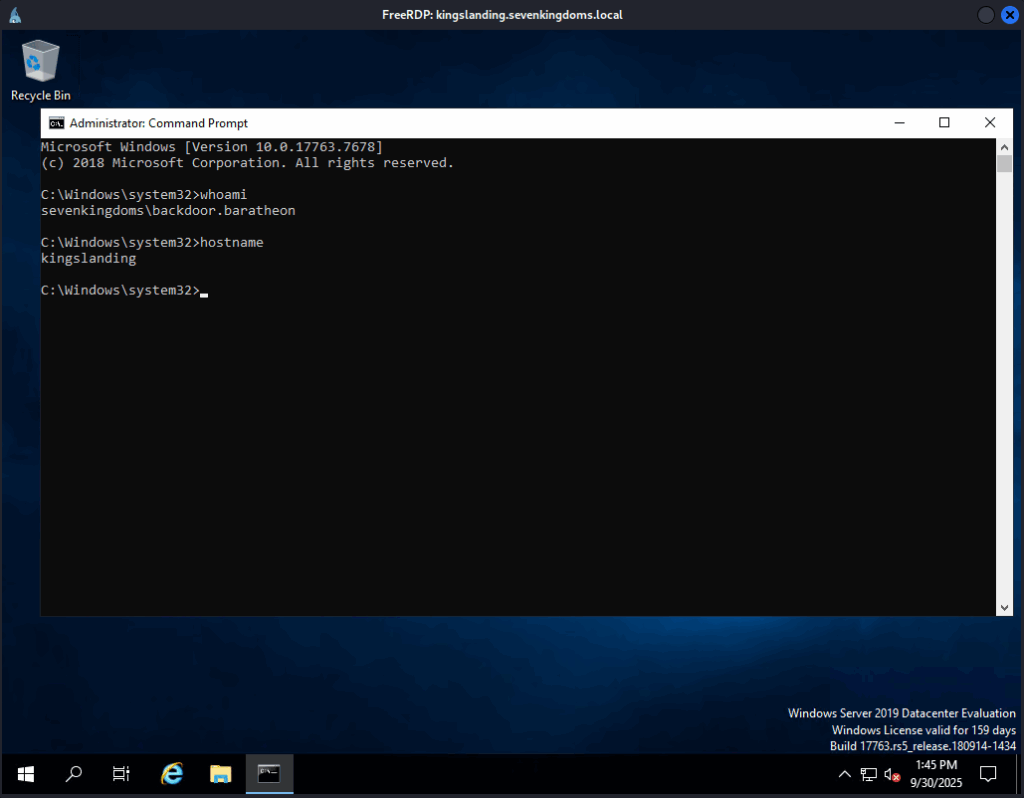The width and height of the screenshot is (1024, 798).
Task: Click the Command Prompt scrollbar up arrow
Action: coord(1004,146)
